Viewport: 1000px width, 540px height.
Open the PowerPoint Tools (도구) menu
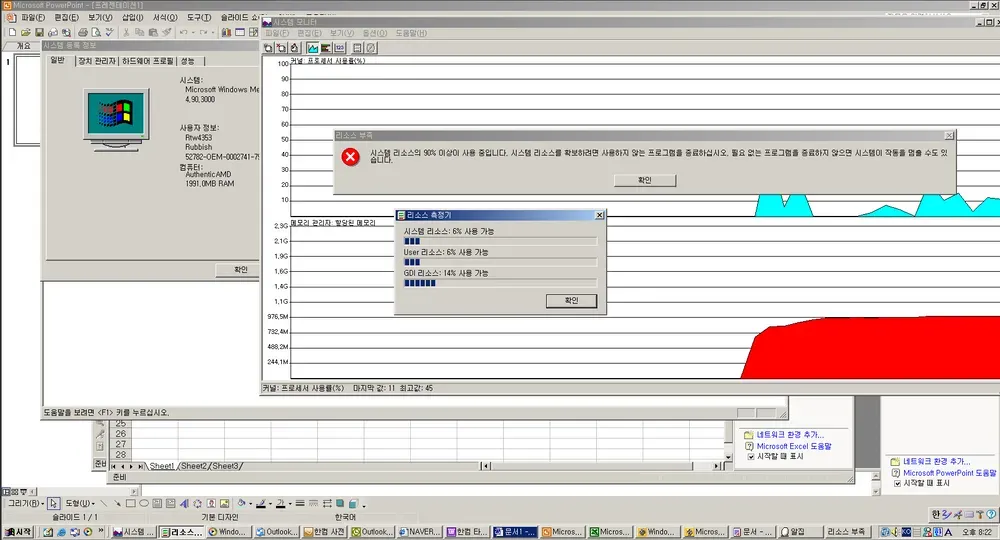click(x=199, y=17)
